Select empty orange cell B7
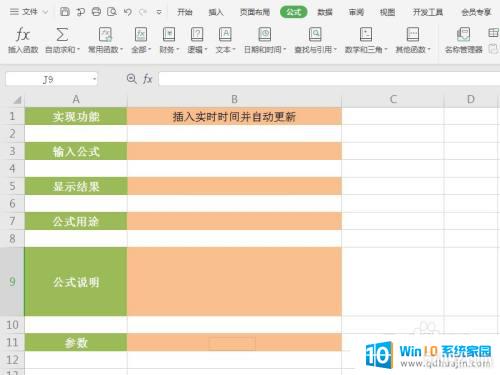This screenshot has height=375, width=500. point(234,221)
